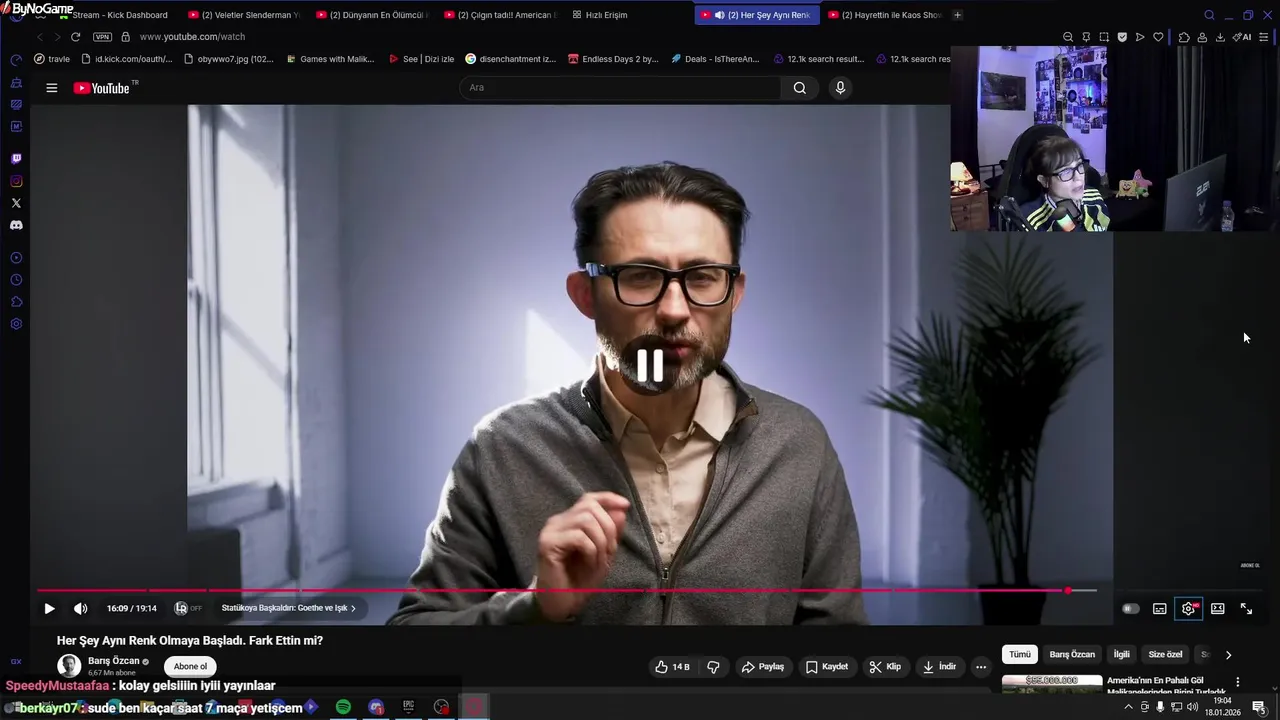The width and height of the screenshot is (1280, 720).
Task: Play the YouTube video
Action: tap(49, 608)
